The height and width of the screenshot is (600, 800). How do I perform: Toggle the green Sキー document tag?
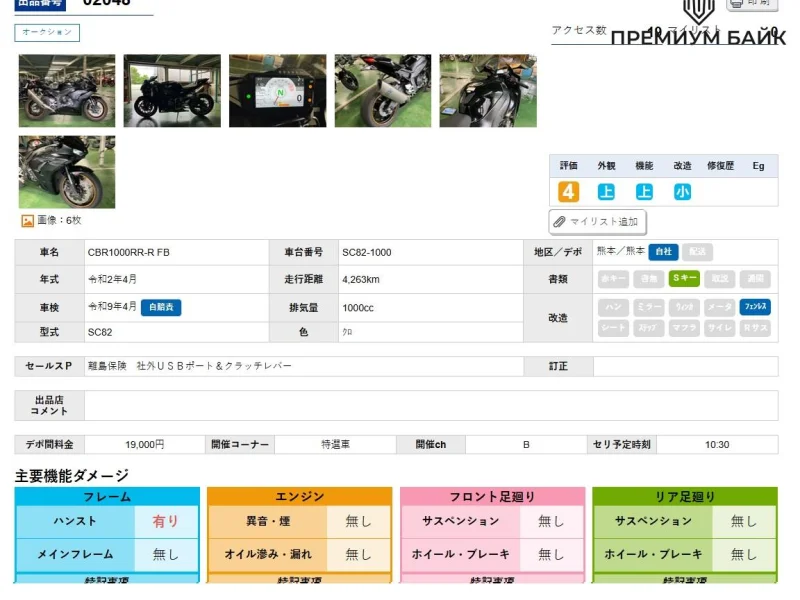[x=684, y=279]
